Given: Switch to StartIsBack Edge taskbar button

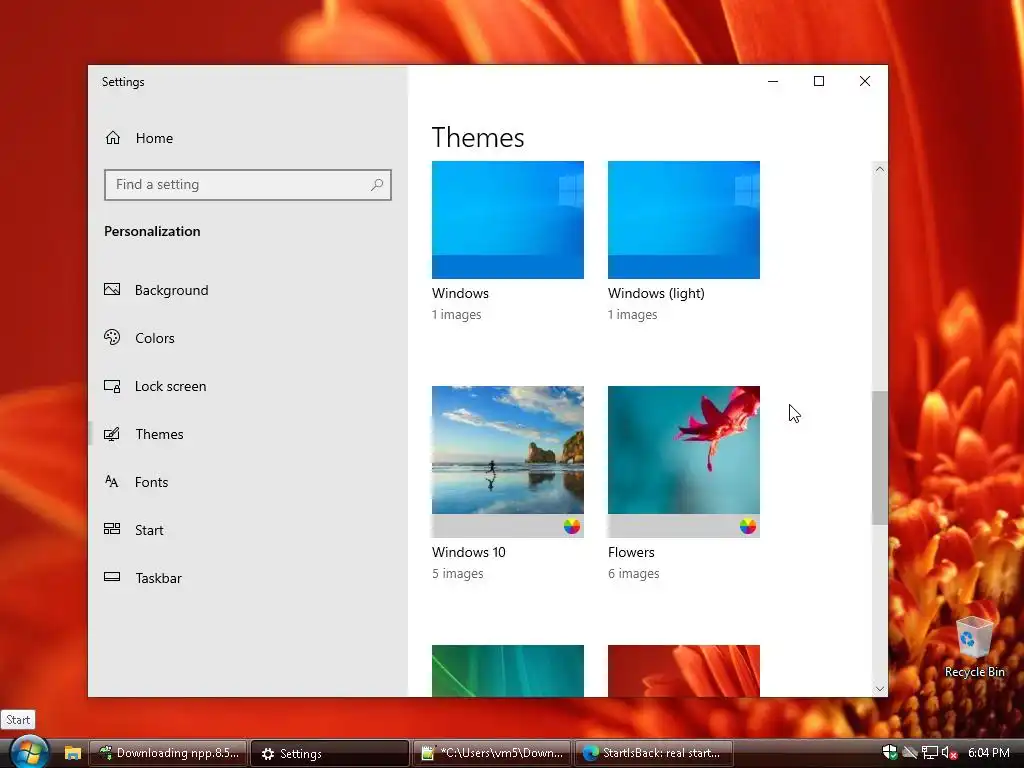Looking at the screenshot, I should tap(654, 753).
